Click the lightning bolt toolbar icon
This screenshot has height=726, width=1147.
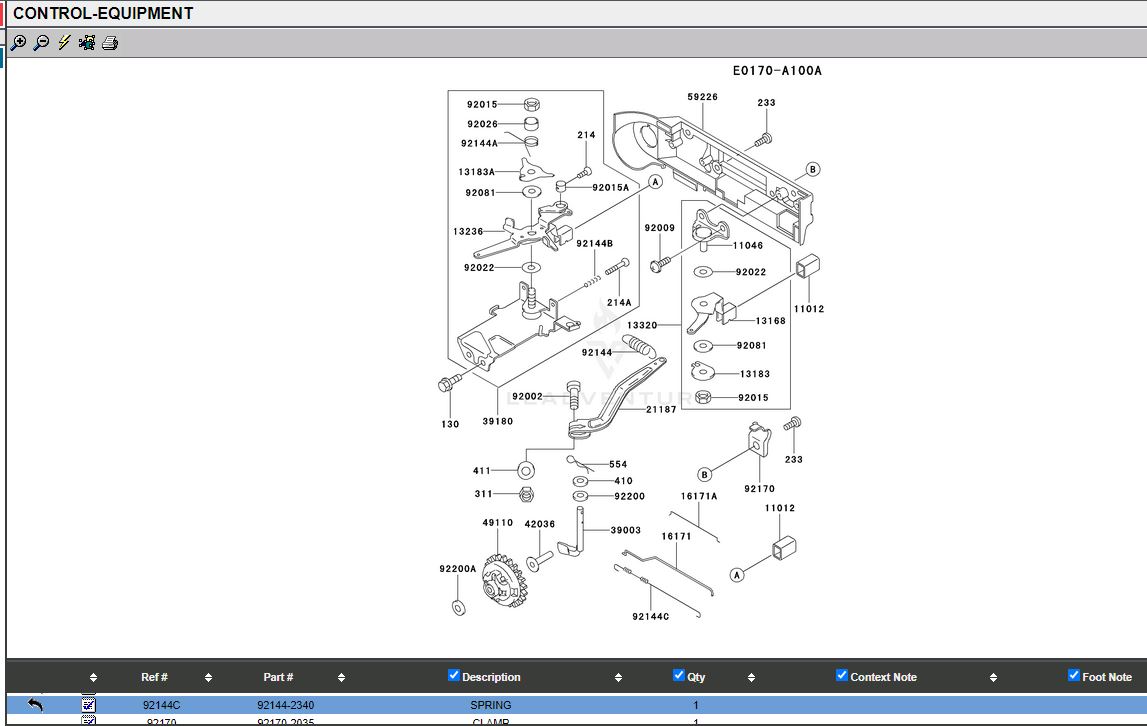click(64, 43)
